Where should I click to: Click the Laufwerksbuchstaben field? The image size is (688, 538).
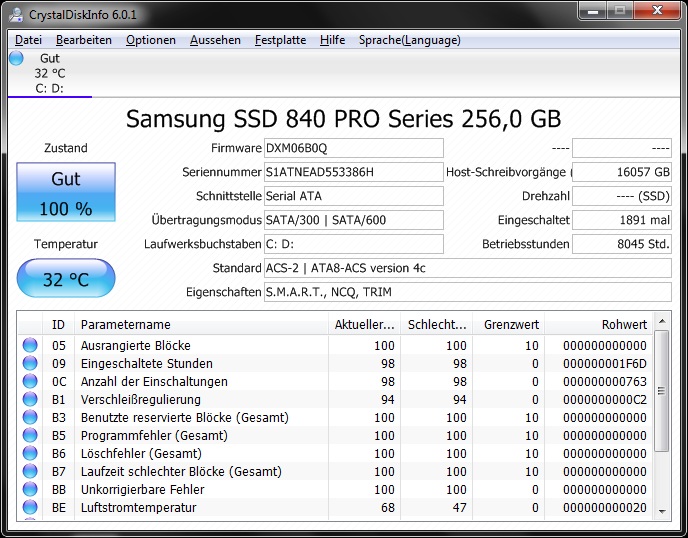[354, 244]
